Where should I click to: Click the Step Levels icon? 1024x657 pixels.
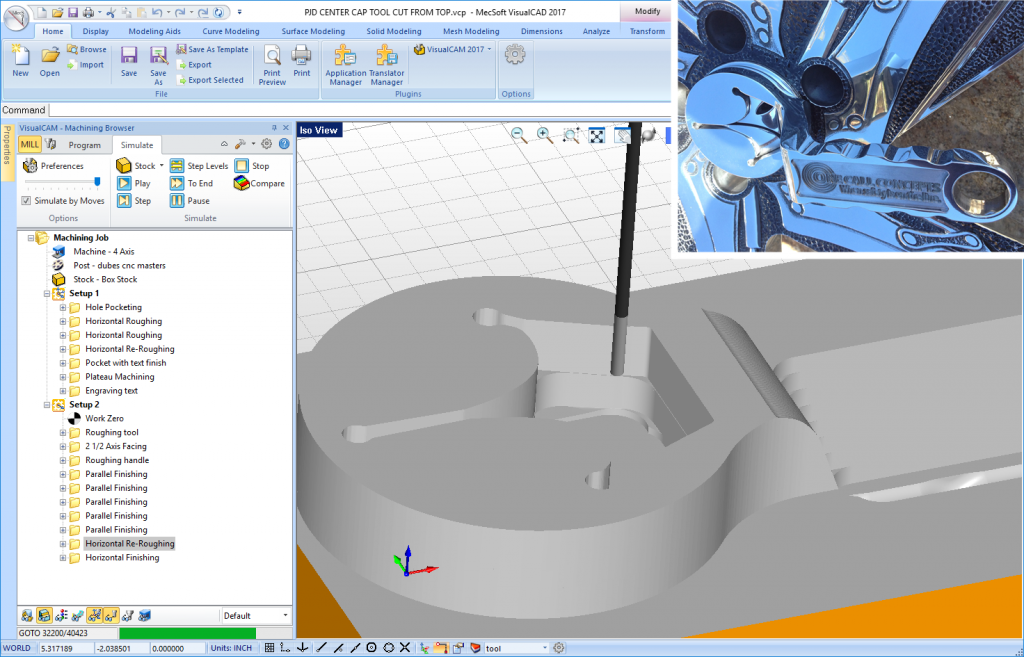pos(177,166)
